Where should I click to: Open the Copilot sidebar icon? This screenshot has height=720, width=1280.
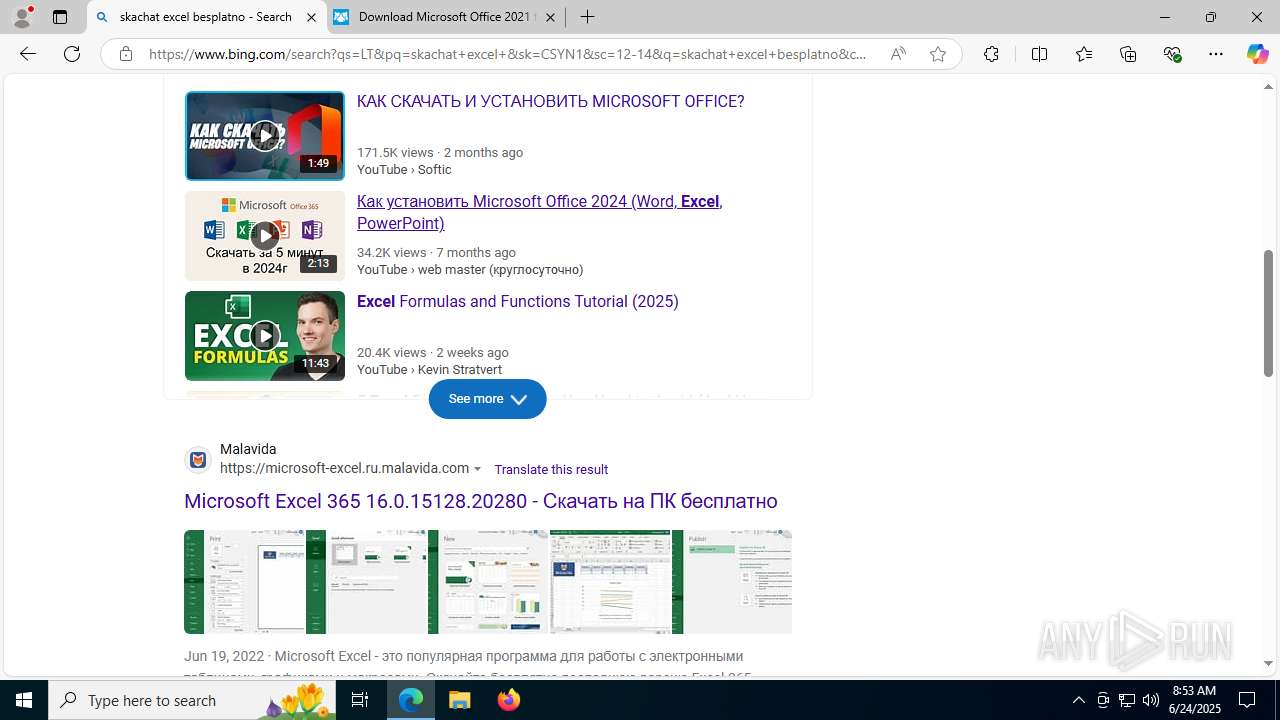(x=1257, y=54)
